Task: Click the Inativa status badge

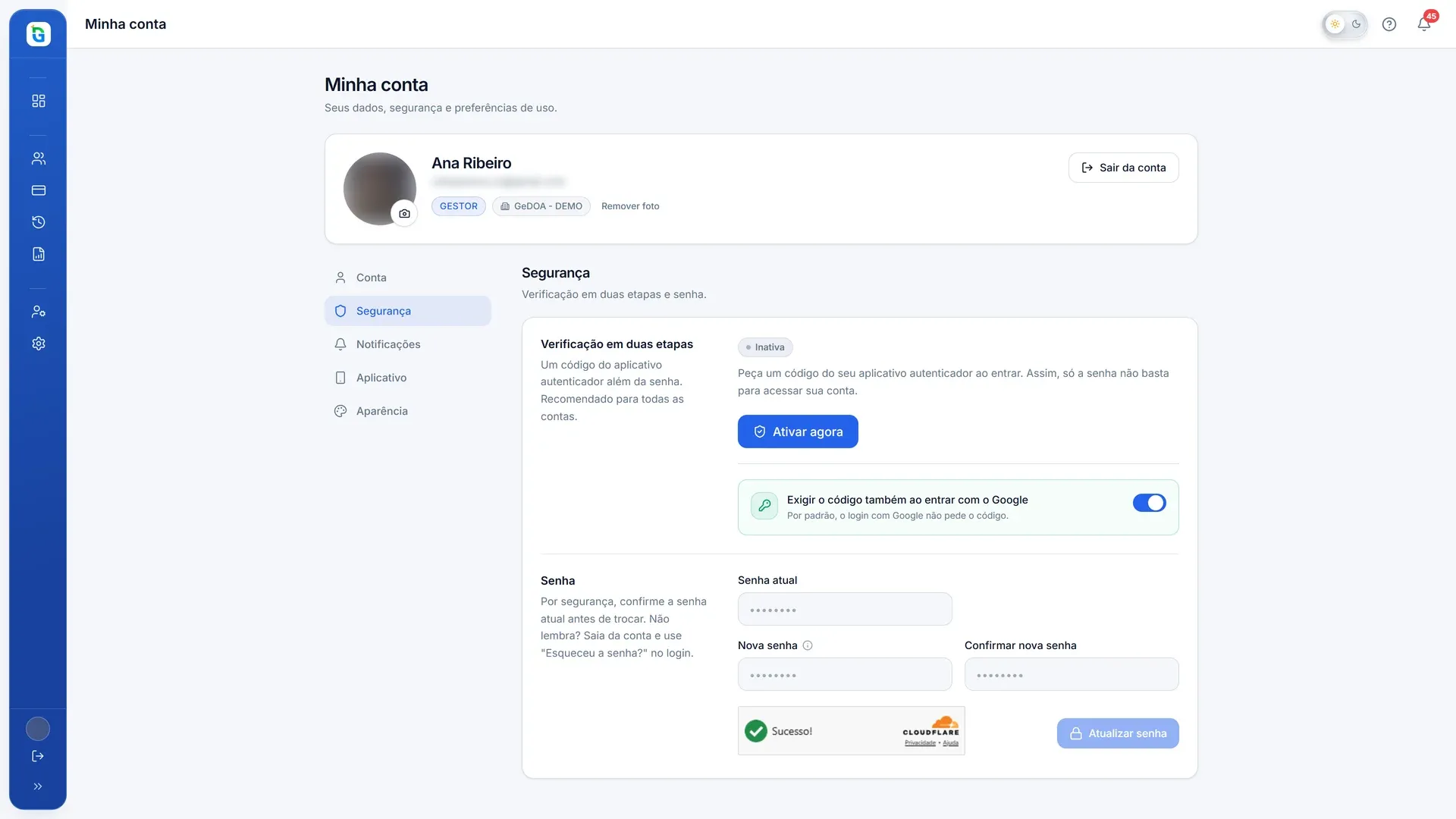Action: click(x=765, y=347)
